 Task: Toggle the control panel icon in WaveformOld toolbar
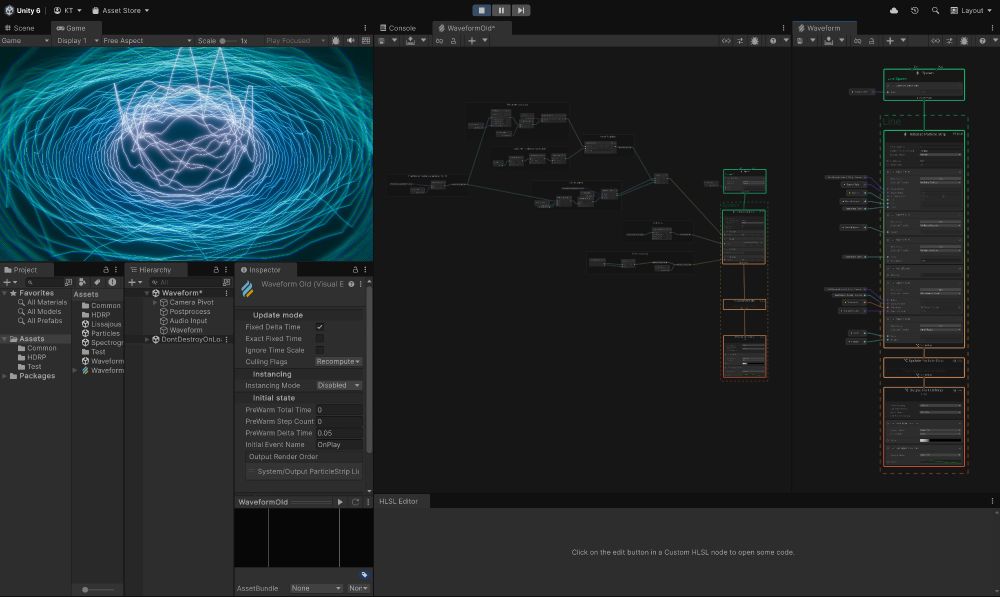click(x=740, y=41)
